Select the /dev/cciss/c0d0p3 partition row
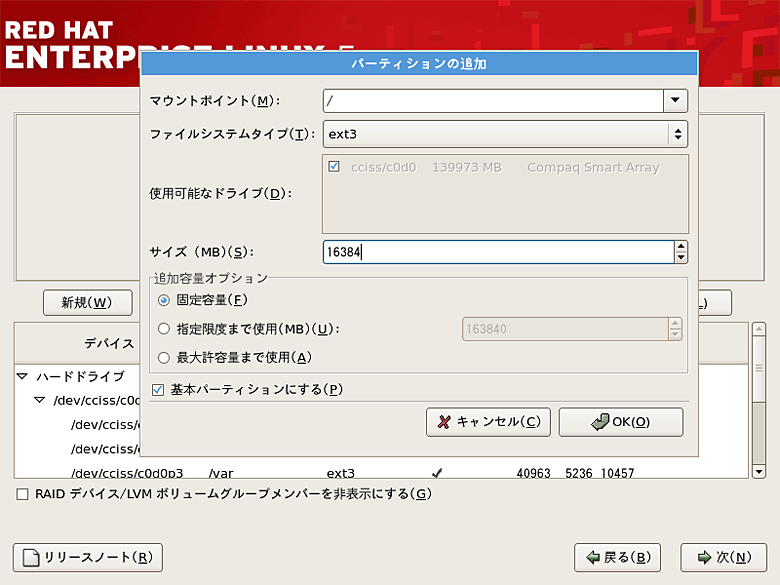The height and width of the screenshot is (585, 780). (x=381, y=473)
